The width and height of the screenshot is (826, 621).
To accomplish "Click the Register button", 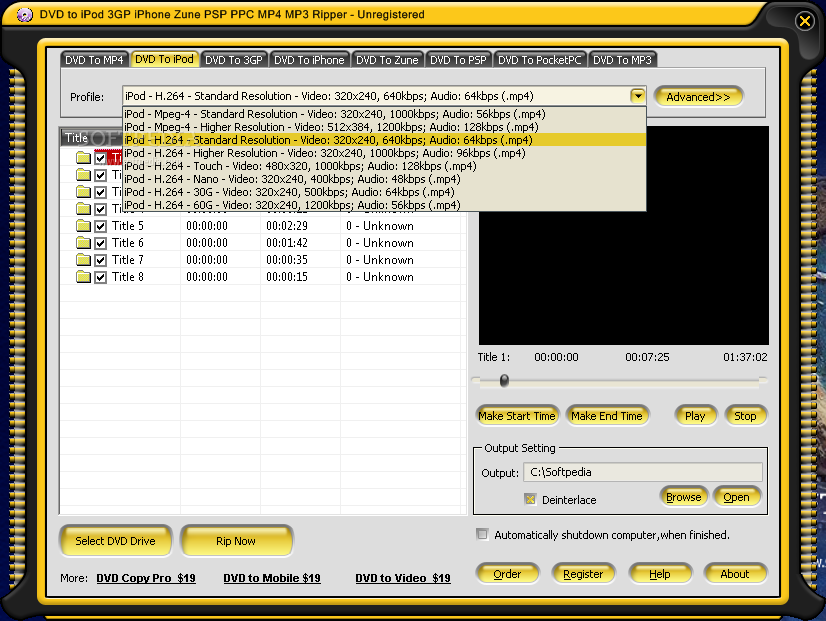I will (583, 574).
